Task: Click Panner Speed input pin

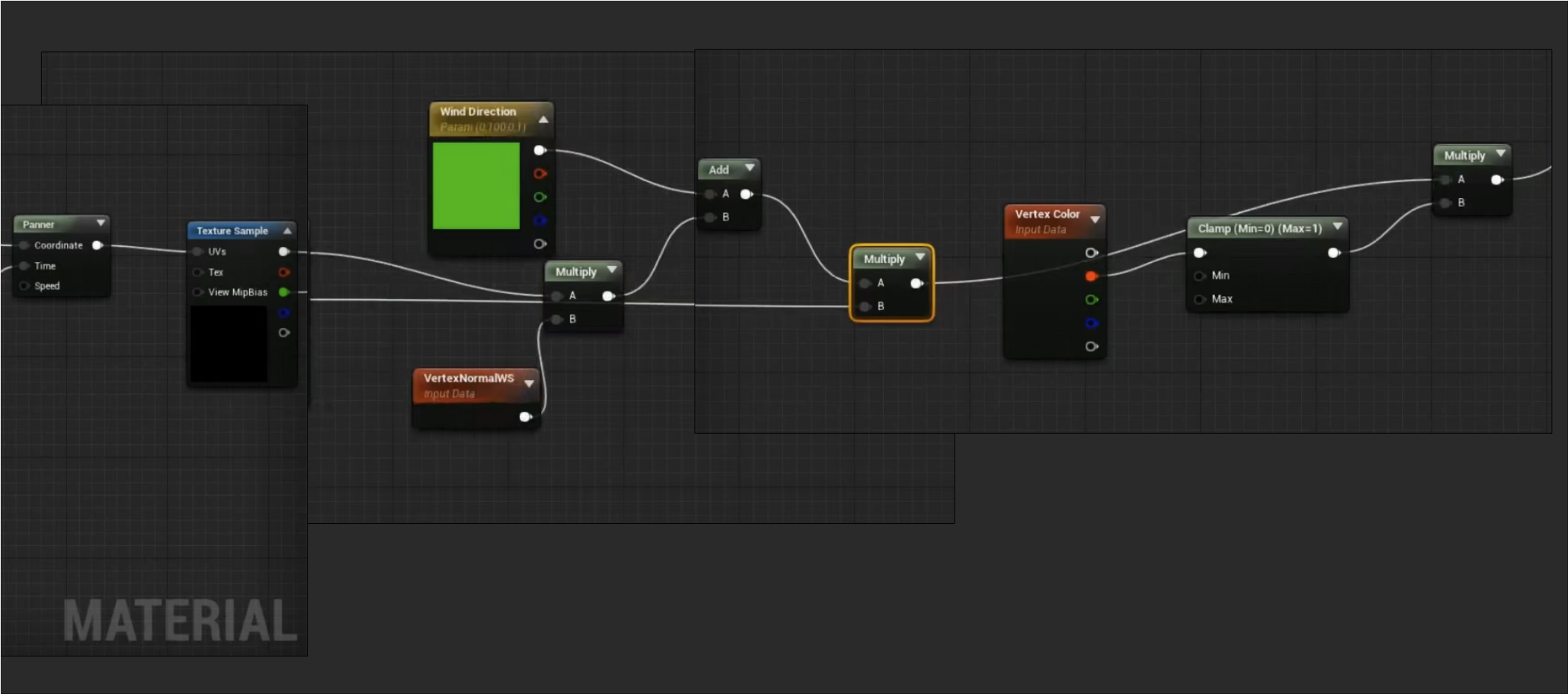Action: click(24, 286)
